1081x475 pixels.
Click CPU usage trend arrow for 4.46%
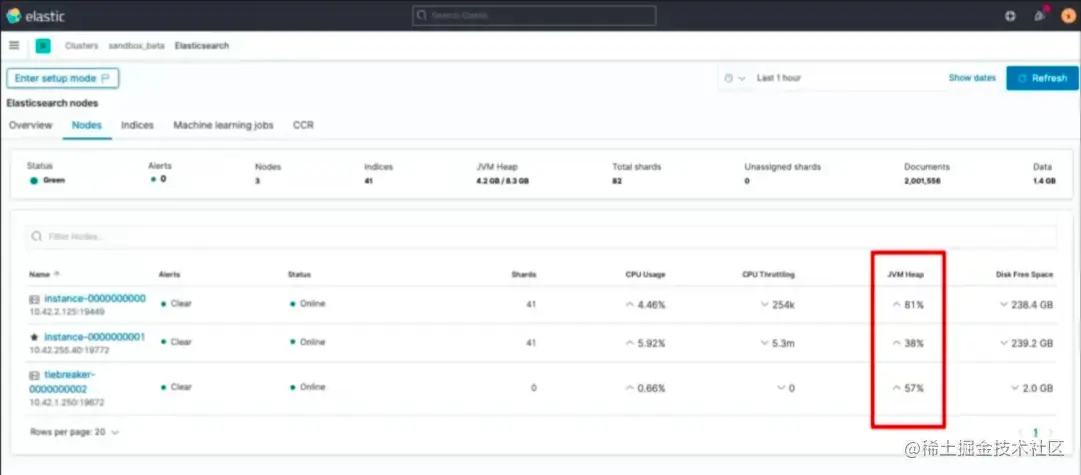[x=630, y=304]
